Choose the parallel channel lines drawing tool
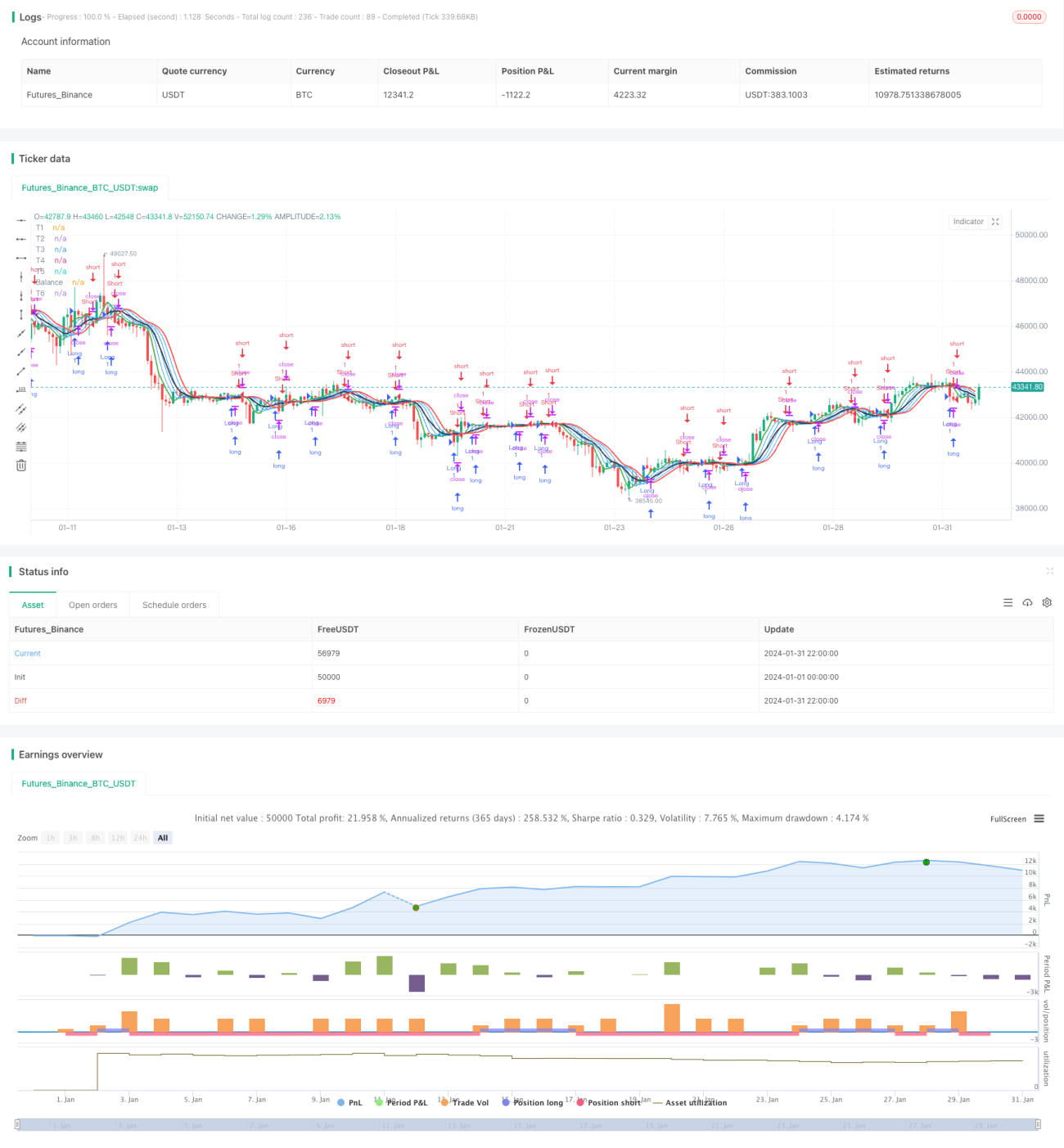 click(x=21, y=408)
